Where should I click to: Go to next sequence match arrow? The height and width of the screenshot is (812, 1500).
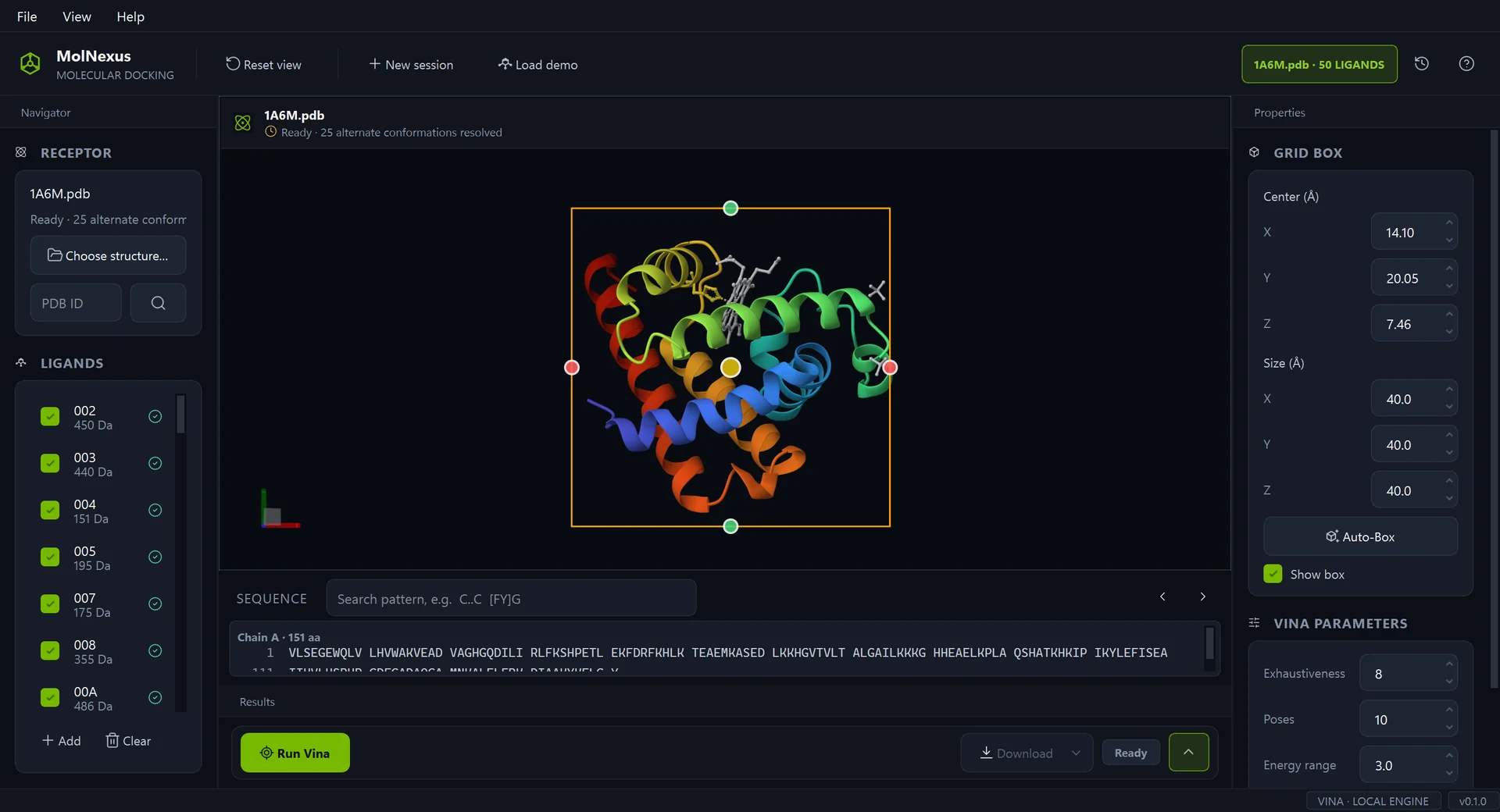1203,597
